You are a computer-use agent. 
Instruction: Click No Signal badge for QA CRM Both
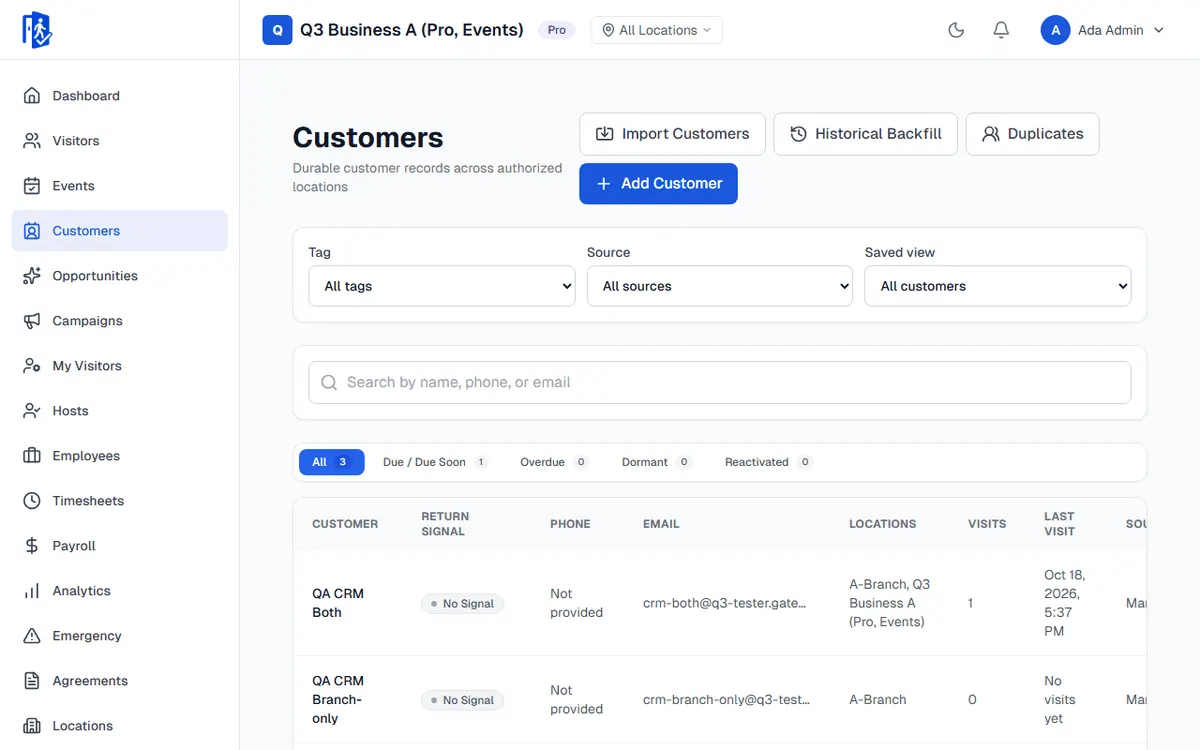pyautogui.click(x=462, y=604)
